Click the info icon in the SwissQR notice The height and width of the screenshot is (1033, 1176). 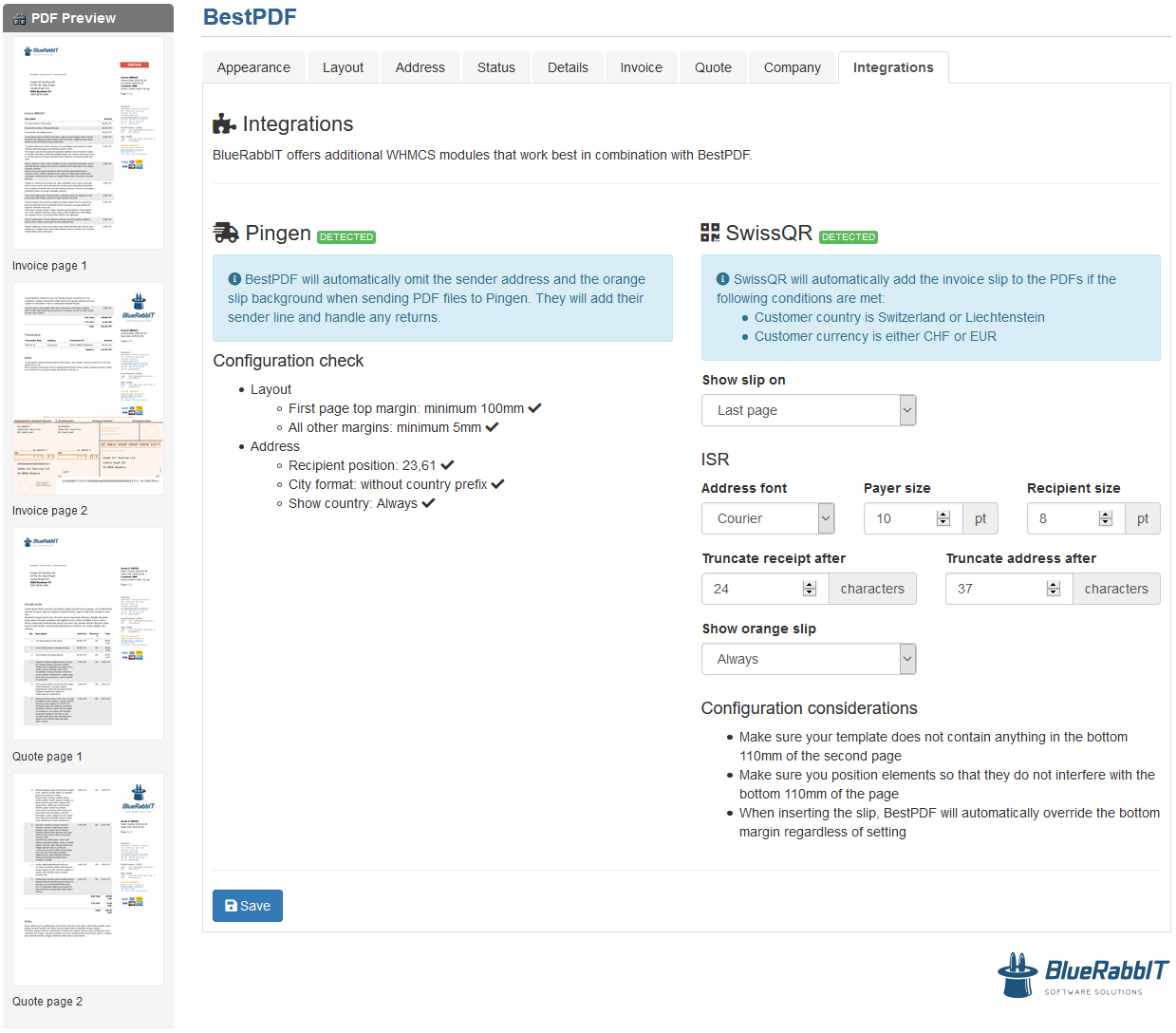pyautogui.click(x=721, y=279)
